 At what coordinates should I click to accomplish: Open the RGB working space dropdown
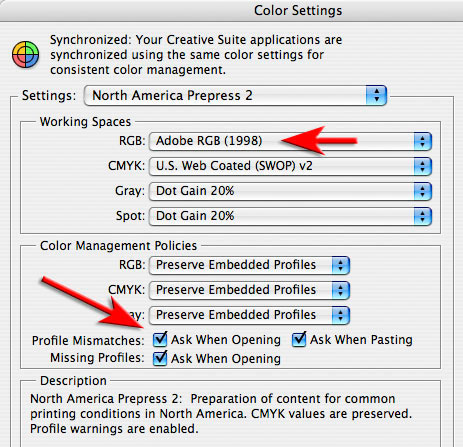coord(290,141)
